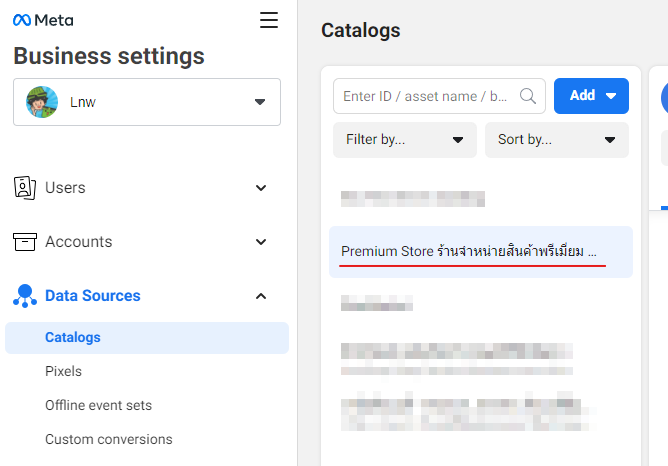Open Custom conversions menu item
The height and width of the screenshot is (466, 668).
pyautogui.click(x=108, y=440)
